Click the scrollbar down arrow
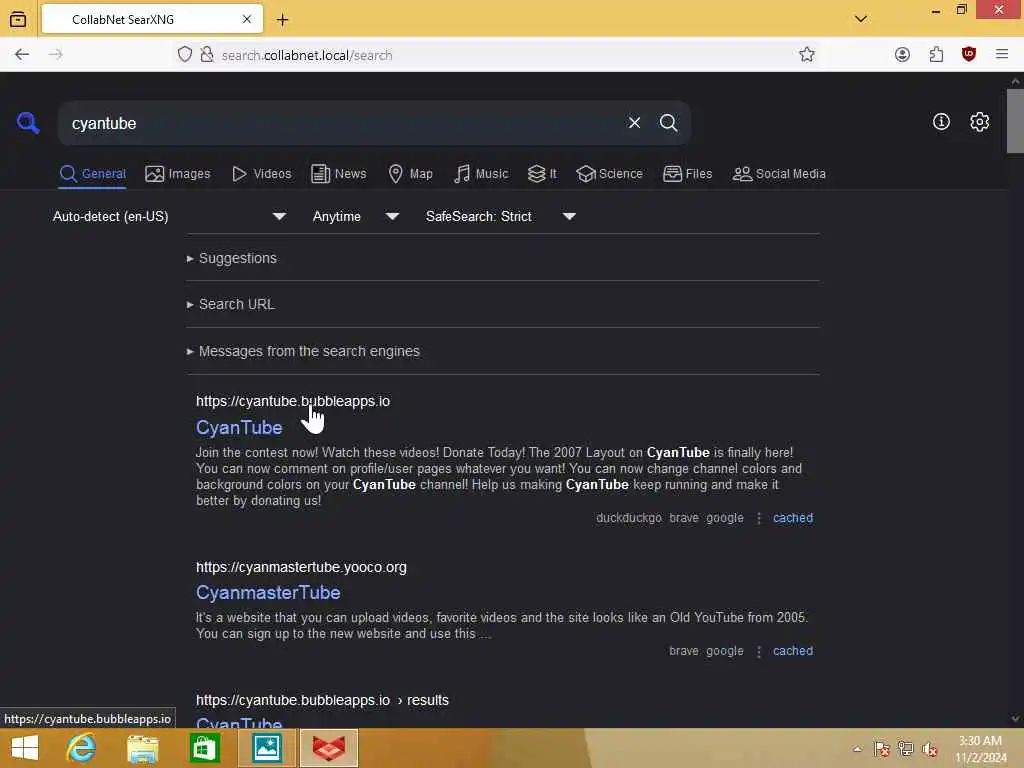This screenshot has width=1024, height=768. coord(1015,719)
